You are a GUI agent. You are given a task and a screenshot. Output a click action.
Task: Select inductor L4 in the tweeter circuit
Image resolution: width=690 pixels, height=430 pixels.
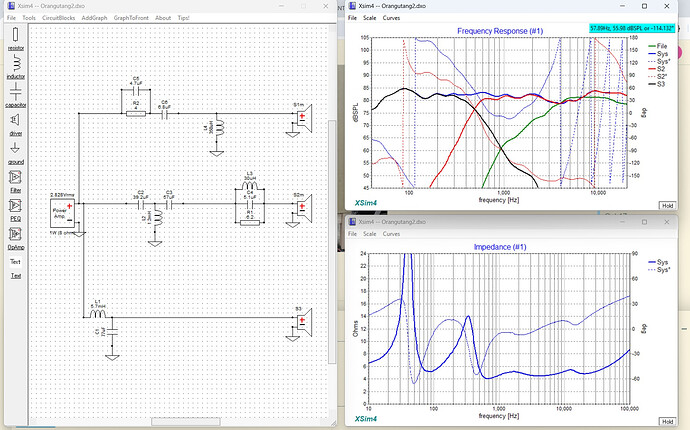point(217,128)
